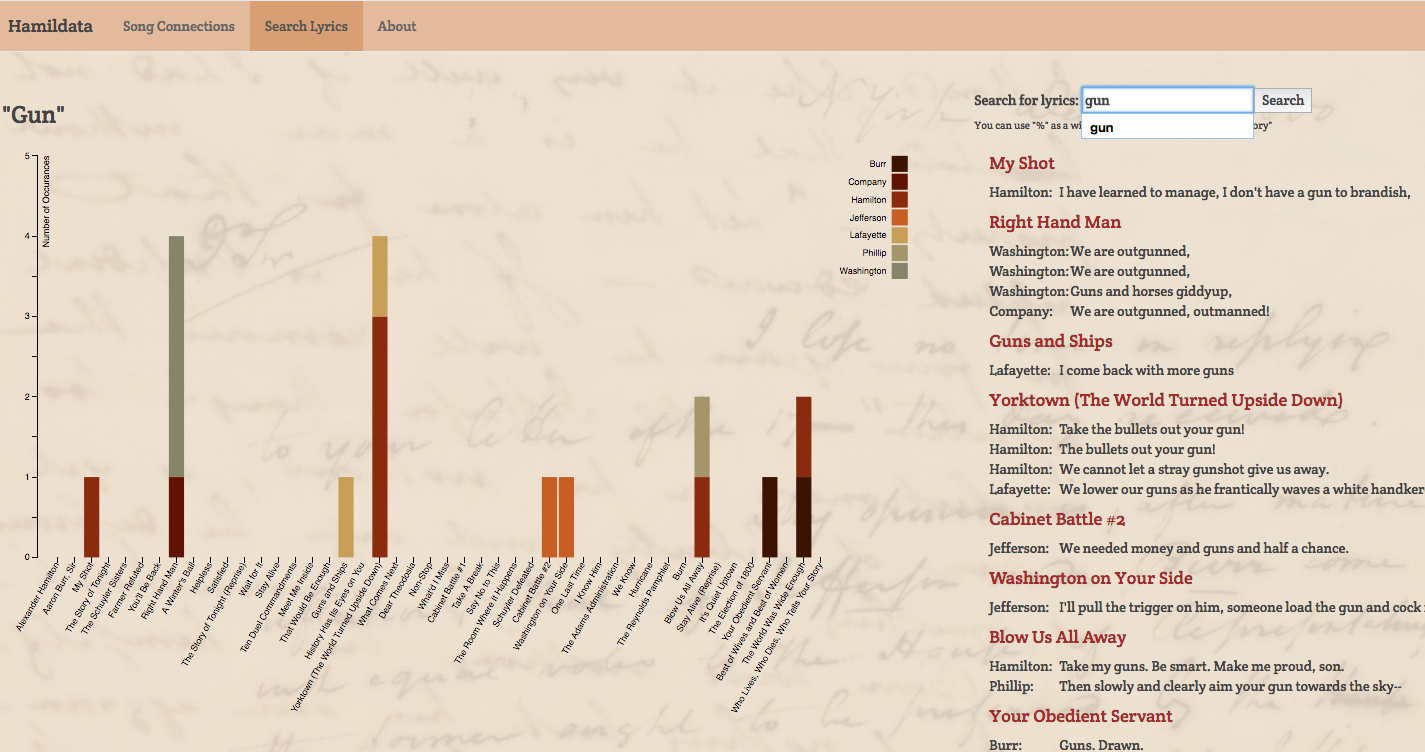Open the Yorktown (The World Turned Upside Down) heading
The height and width of the screenshot is (752, 1425).
(x=1166, y=400)
